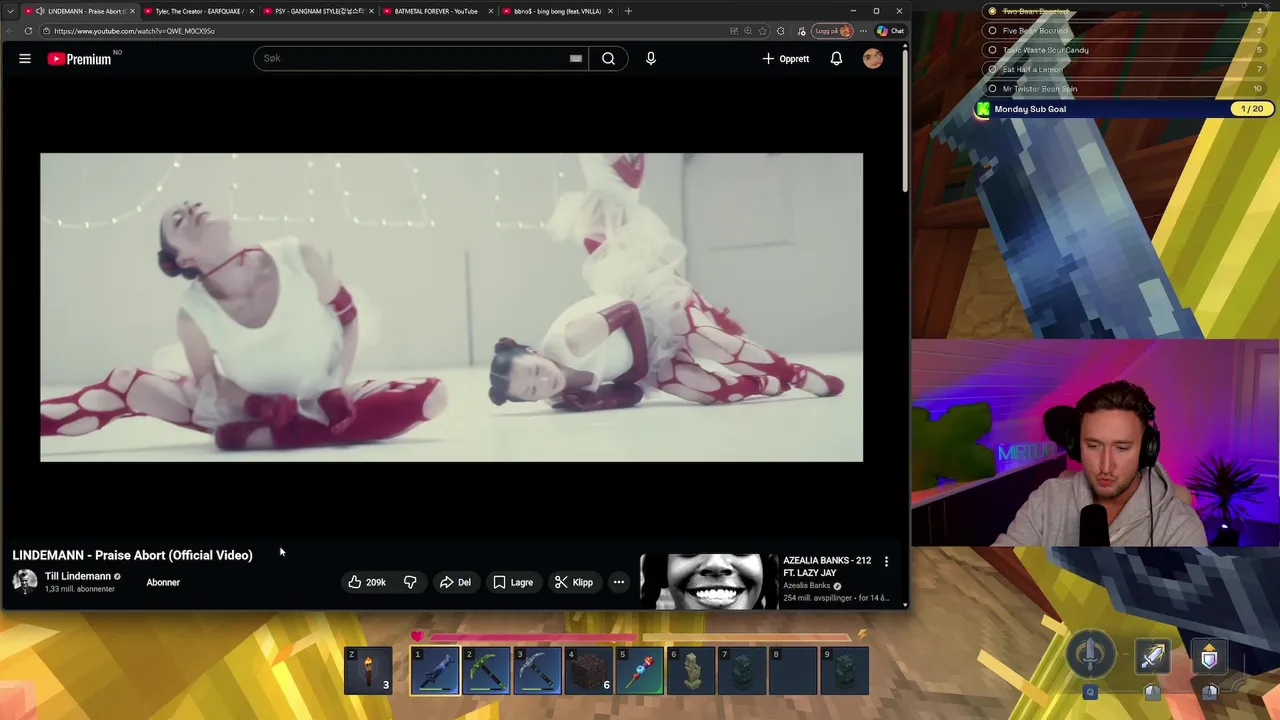This screenshot has height=720, width=1280.
Task: Open options for Azealia Banks recommendation
Action: (886, 562)
